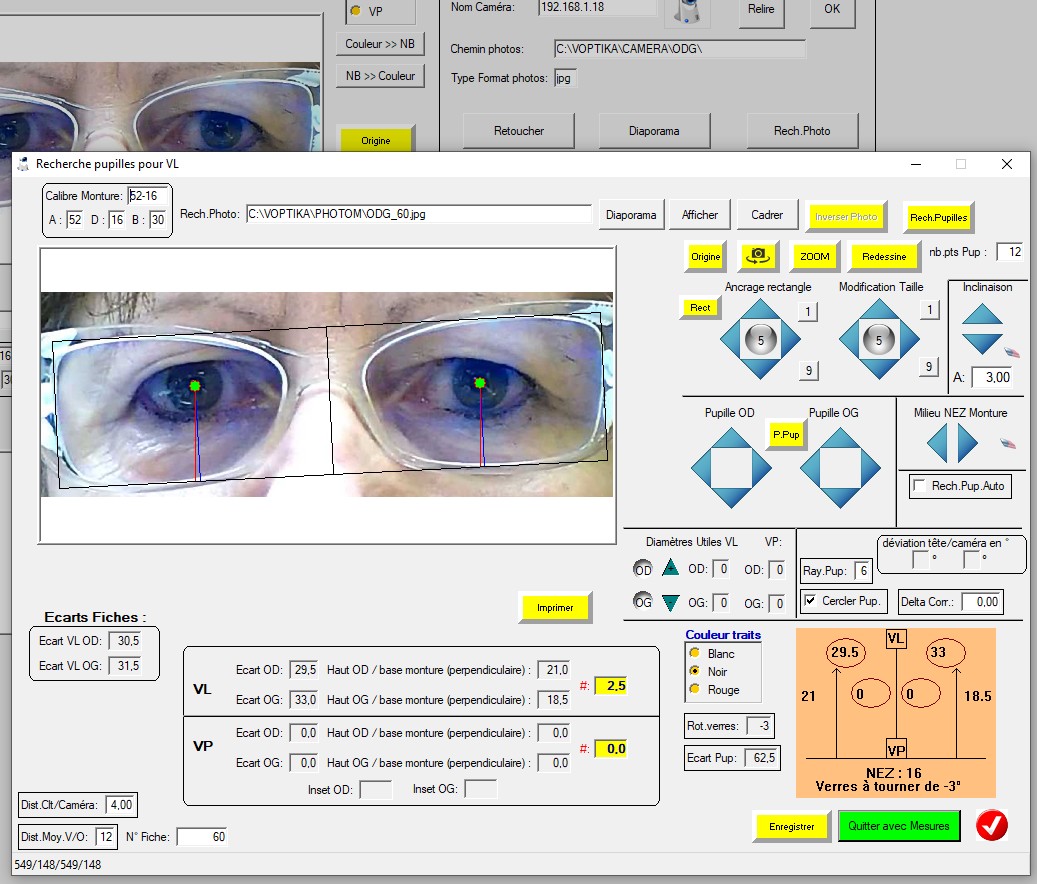Viewport: 1037px width, 884px height.
Task: Click the Quitter avec Mesures button
Action: [898, 826]
